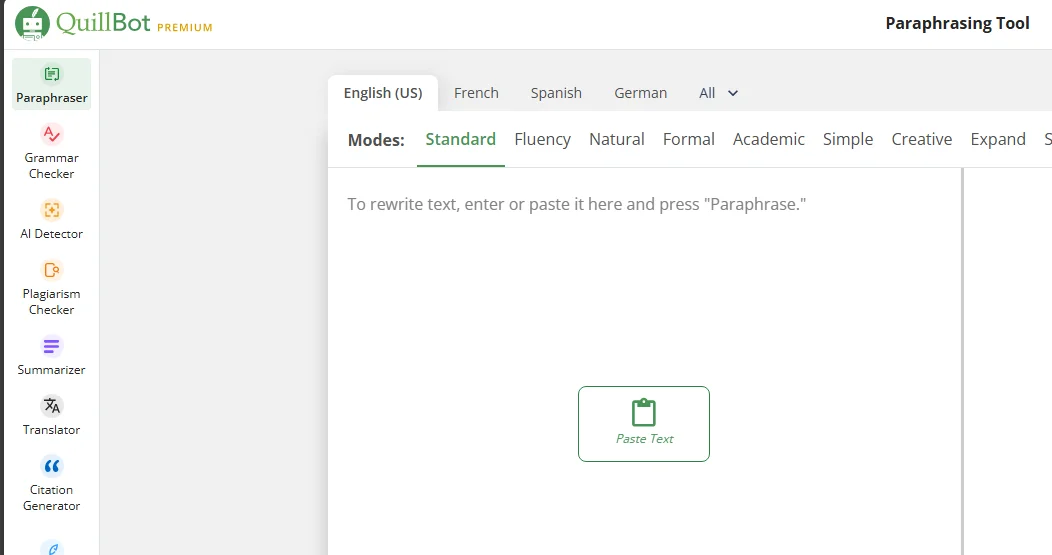Viewport: 1052px width, 555px height.
Task: Click the clipboard icon in Paste Text
Action: pyautogui.click(x=643, y=412)
